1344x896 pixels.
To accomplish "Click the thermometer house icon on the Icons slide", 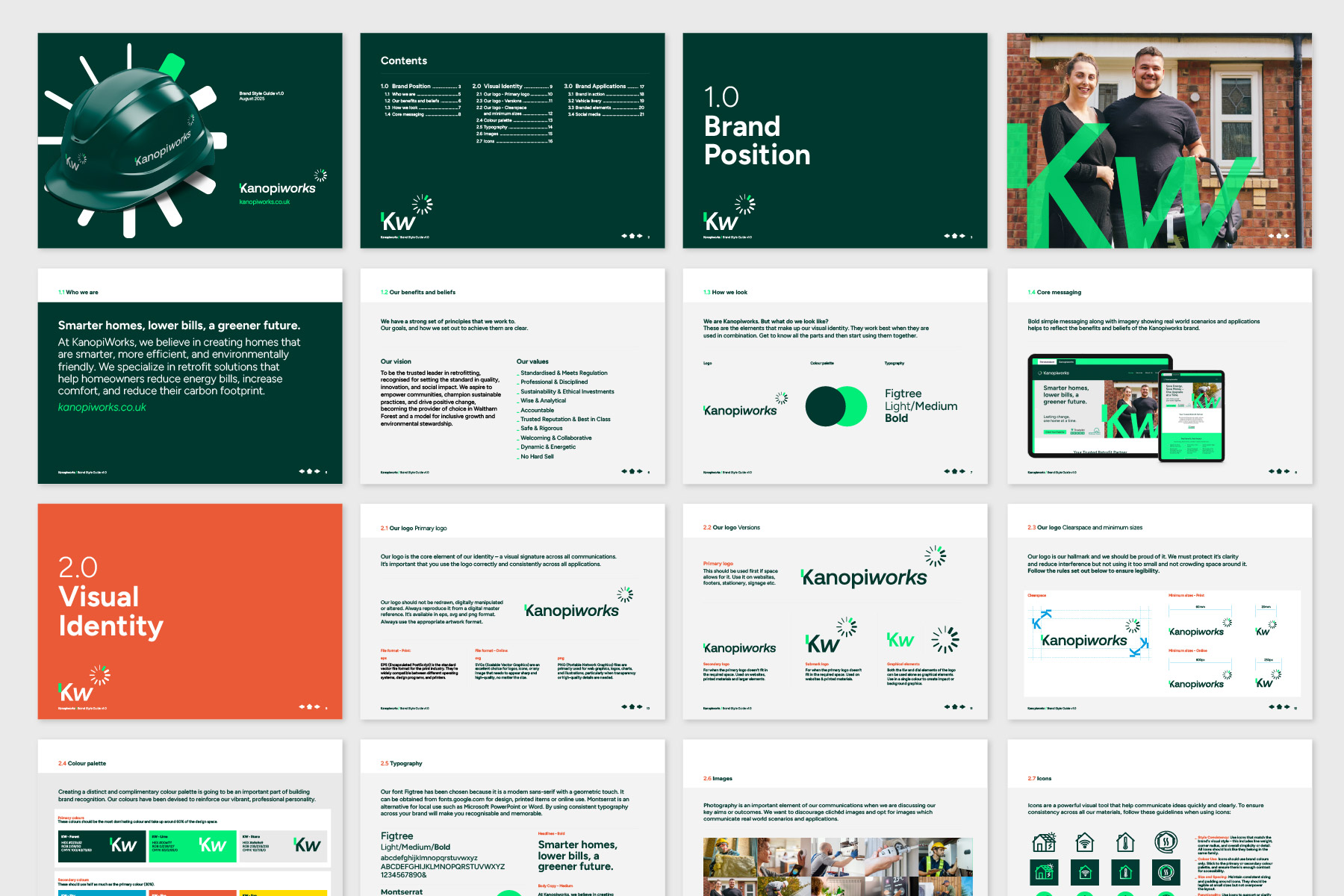I will [1125, 844].
